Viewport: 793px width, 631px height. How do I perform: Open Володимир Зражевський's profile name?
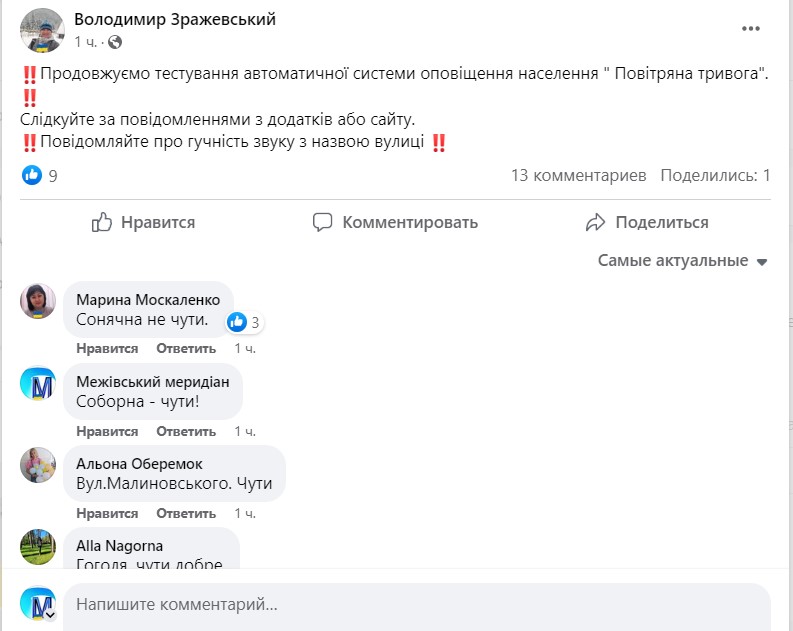coord(175,20)
